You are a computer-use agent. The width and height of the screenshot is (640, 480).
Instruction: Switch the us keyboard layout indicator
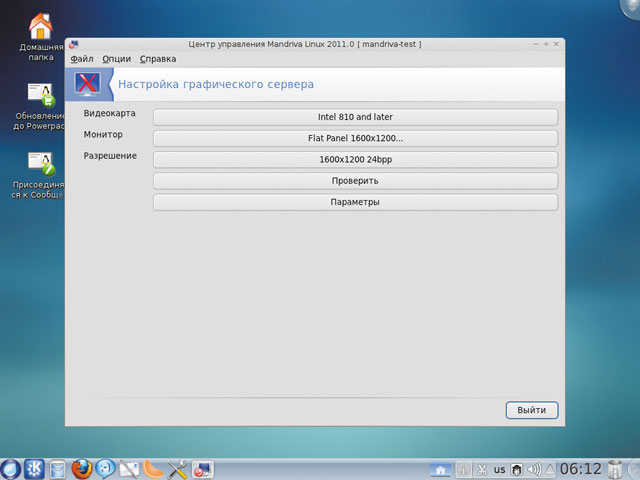tap(499, 470)
